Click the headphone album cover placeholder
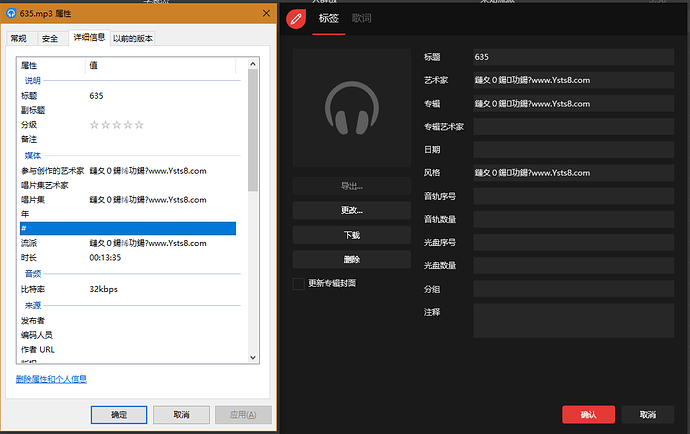 pos(351,108)
